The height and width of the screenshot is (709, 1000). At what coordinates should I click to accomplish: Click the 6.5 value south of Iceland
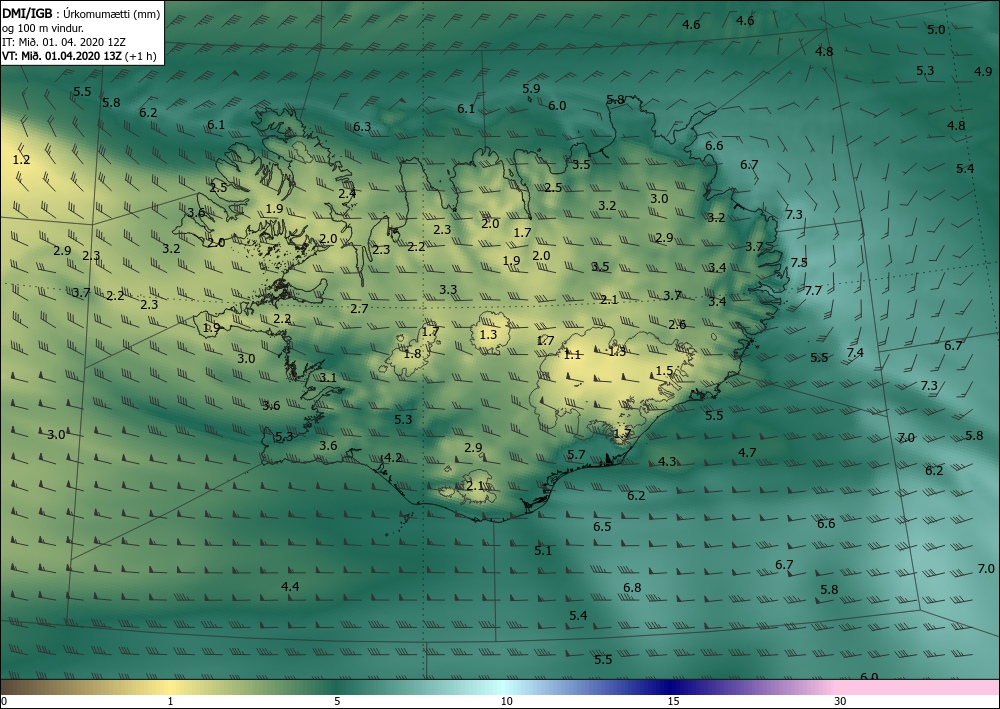coord(602,526)
